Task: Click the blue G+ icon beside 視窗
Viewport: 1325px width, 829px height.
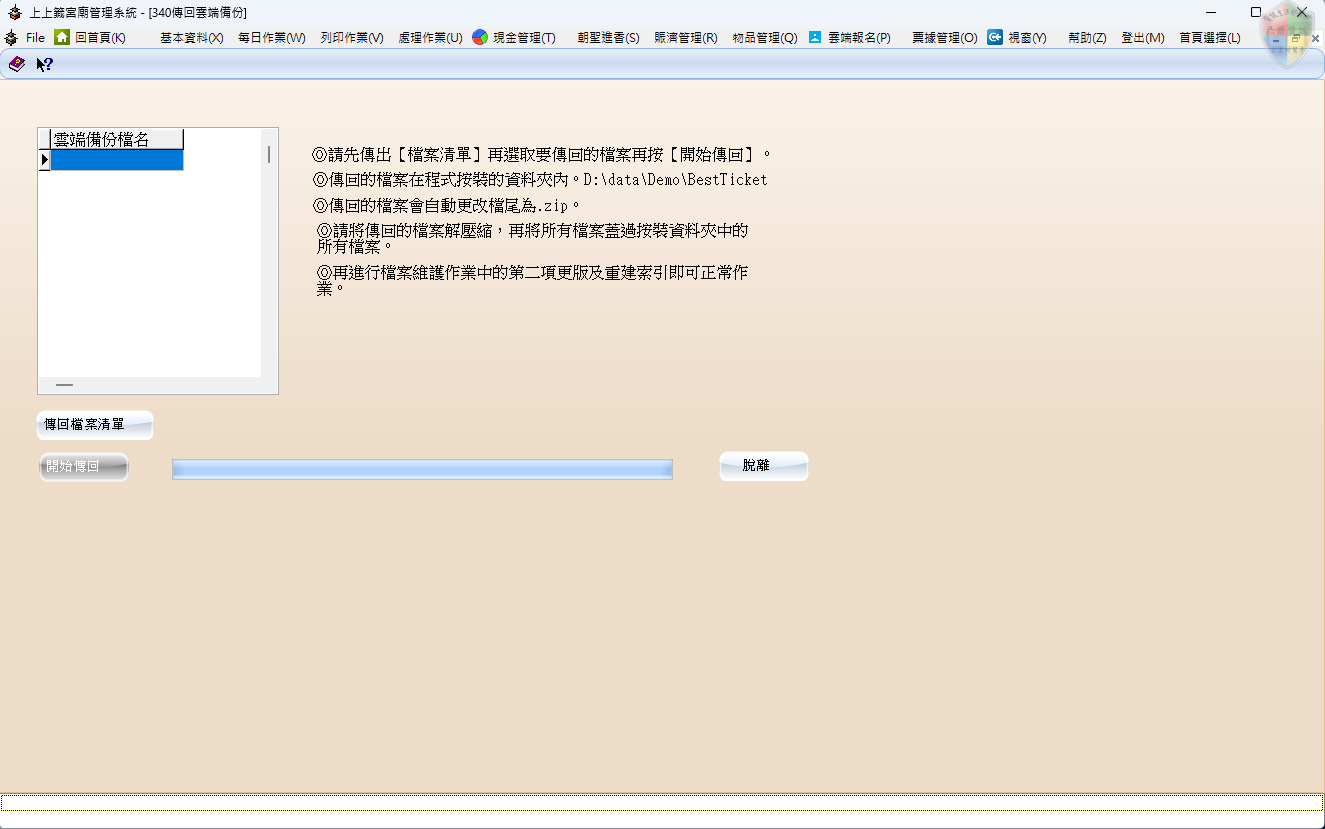Action: (994, 37)
